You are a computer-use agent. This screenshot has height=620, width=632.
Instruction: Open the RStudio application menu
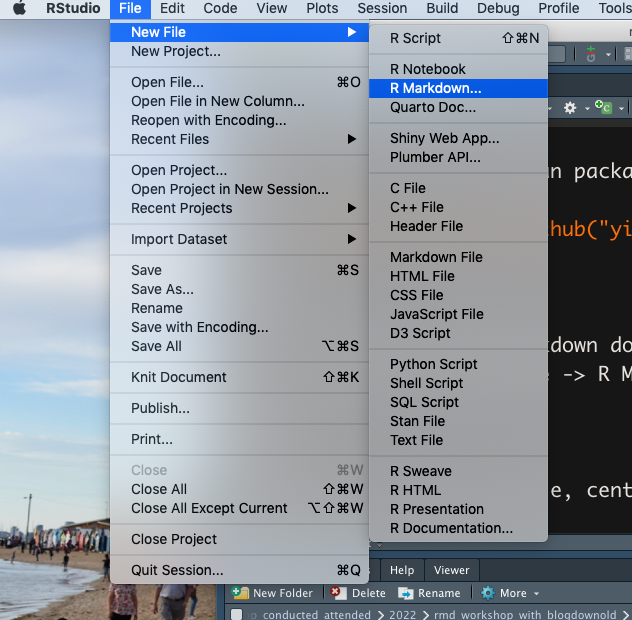click(x=73, y=8)
